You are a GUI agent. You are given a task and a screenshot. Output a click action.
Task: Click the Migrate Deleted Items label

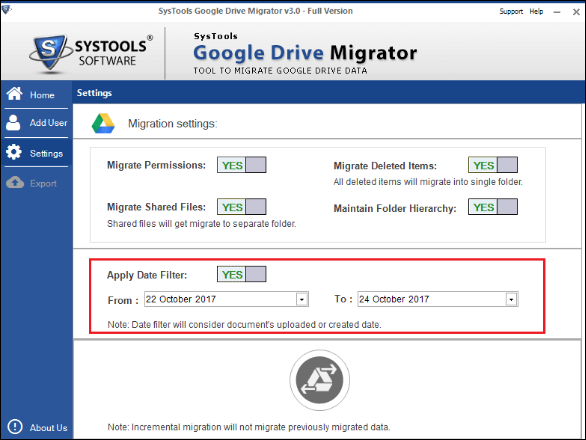(x=385, y=166)
